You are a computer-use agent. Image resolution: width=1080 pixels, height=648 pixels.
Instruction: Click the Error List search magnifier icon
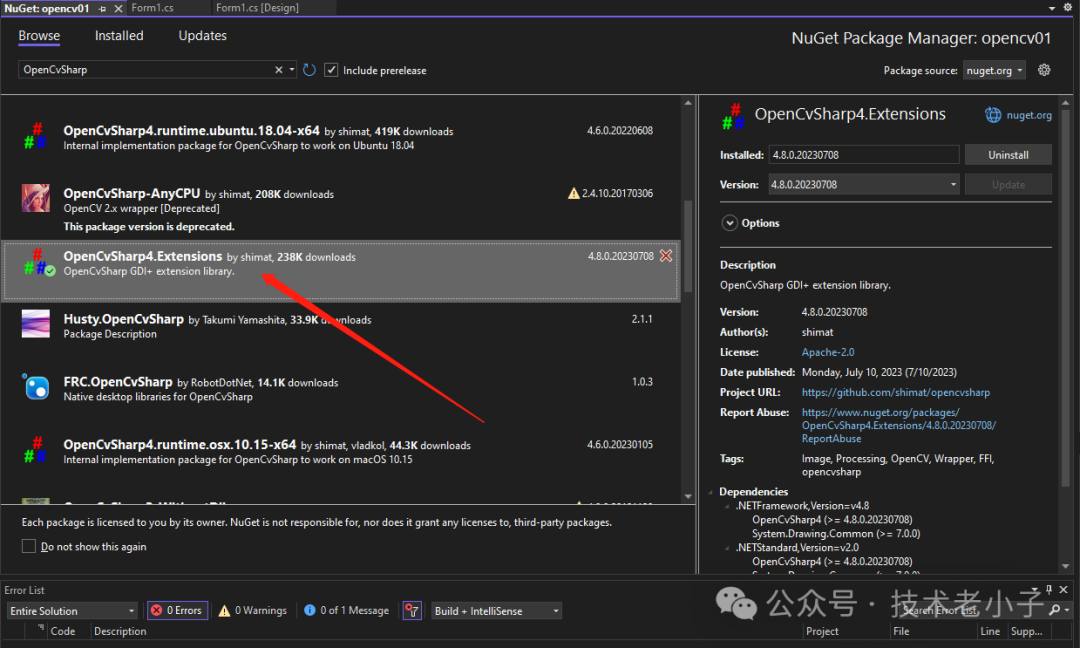1055,610
